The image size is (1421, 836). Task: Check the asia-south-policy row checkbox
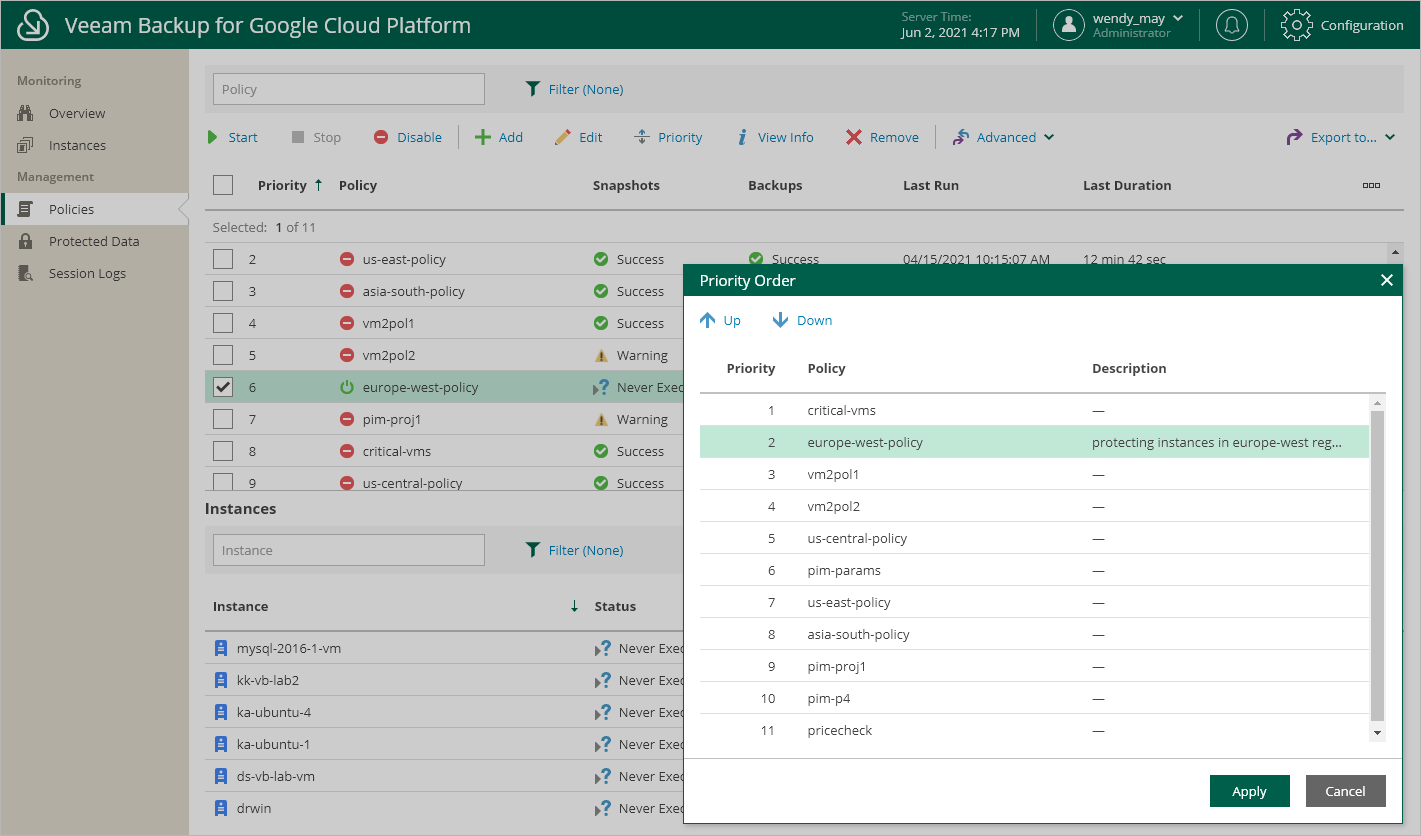223,291
